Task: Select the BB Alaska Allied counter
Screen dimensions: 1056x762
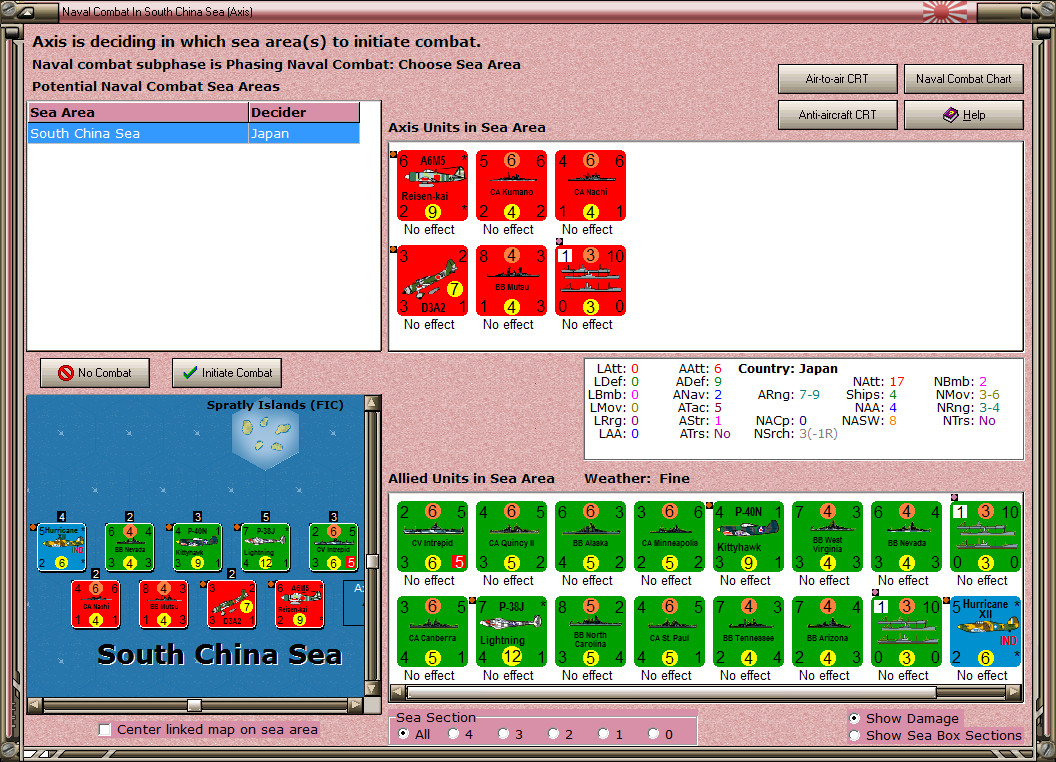Action: click(591, 536)
